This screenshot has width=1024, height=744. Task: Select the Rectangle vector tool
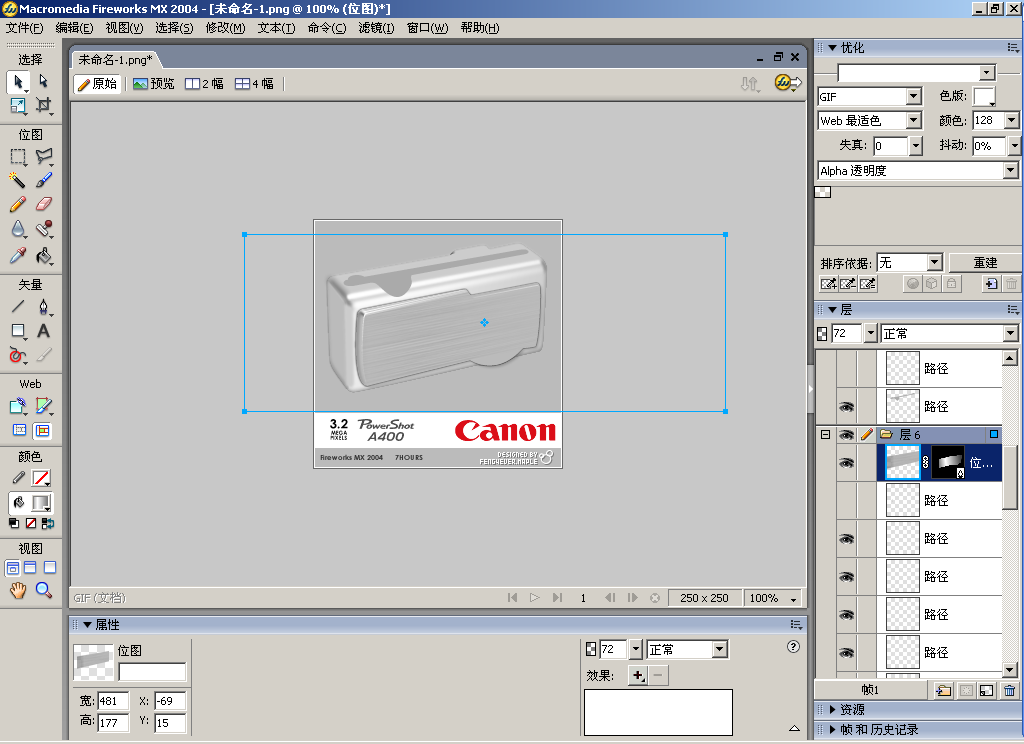(x=18, y=331)
